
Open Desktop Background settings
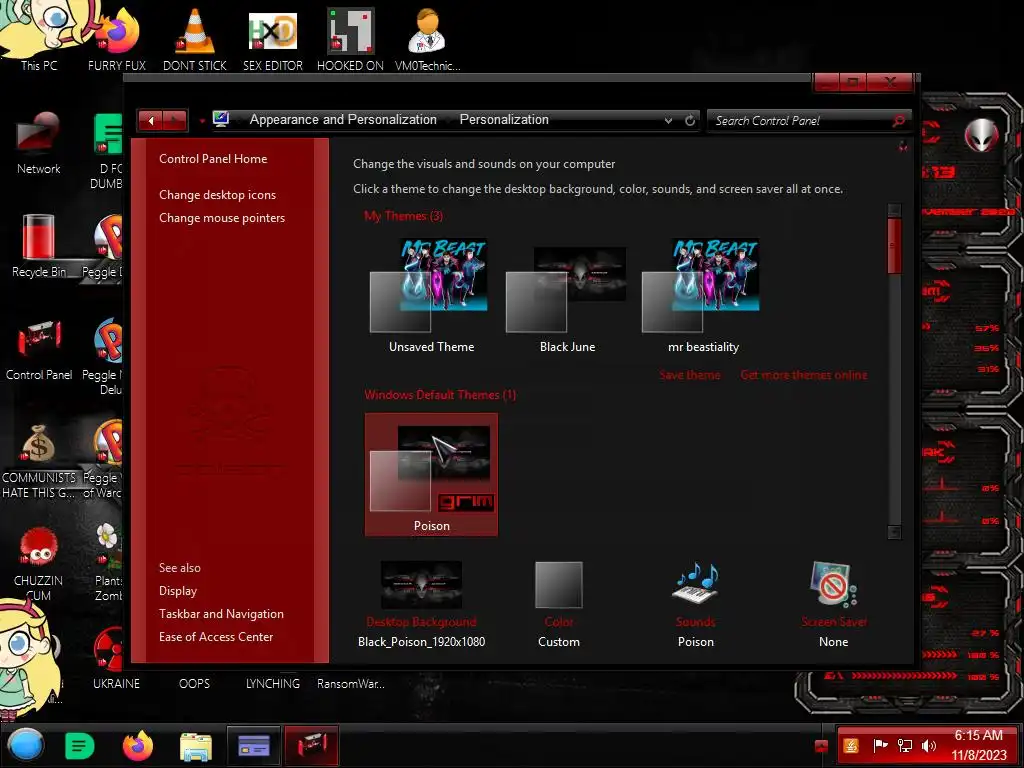421,604
